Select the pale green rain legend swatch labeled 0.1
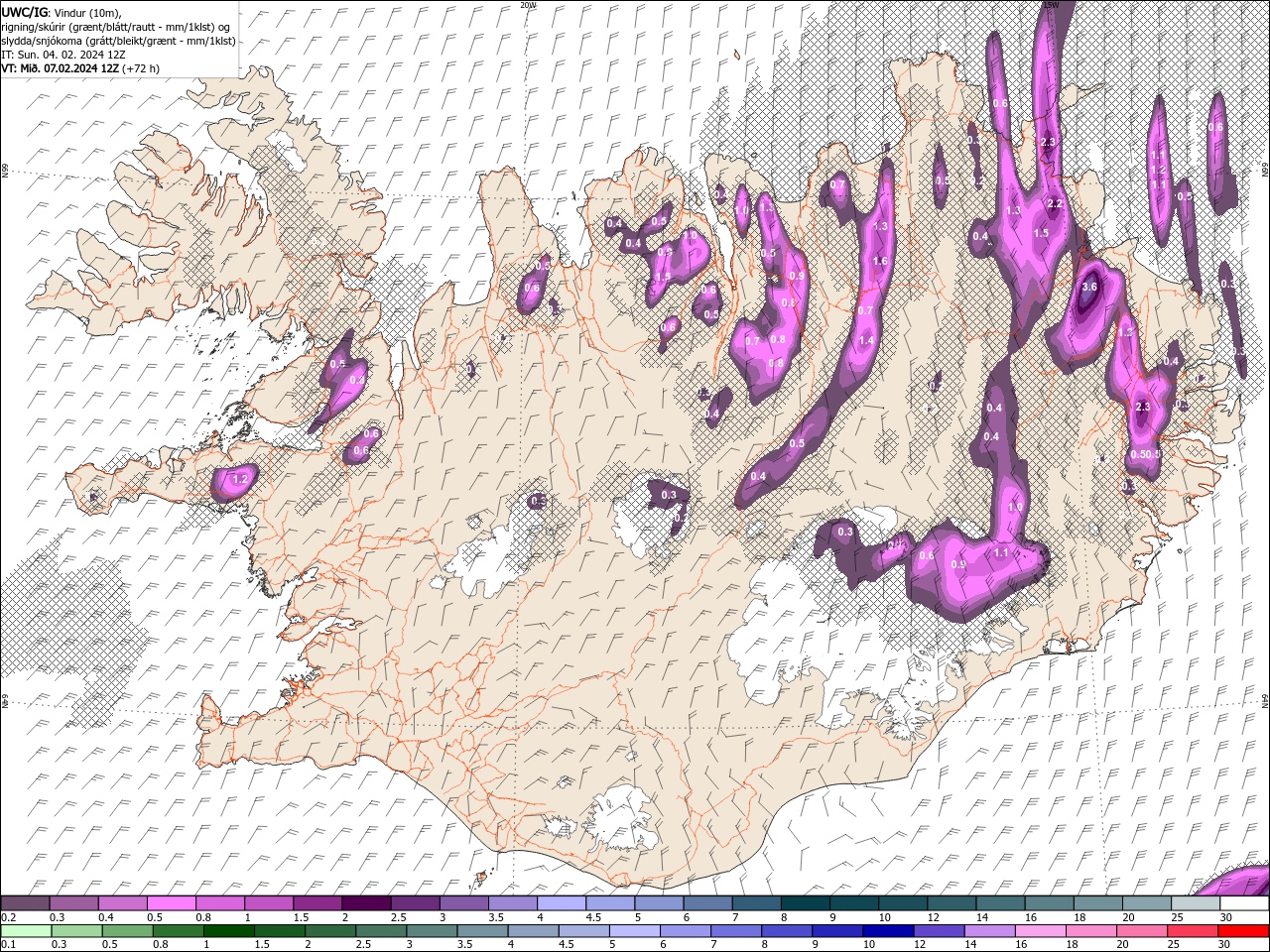The image size is (1270, 952). coord(26,931)
